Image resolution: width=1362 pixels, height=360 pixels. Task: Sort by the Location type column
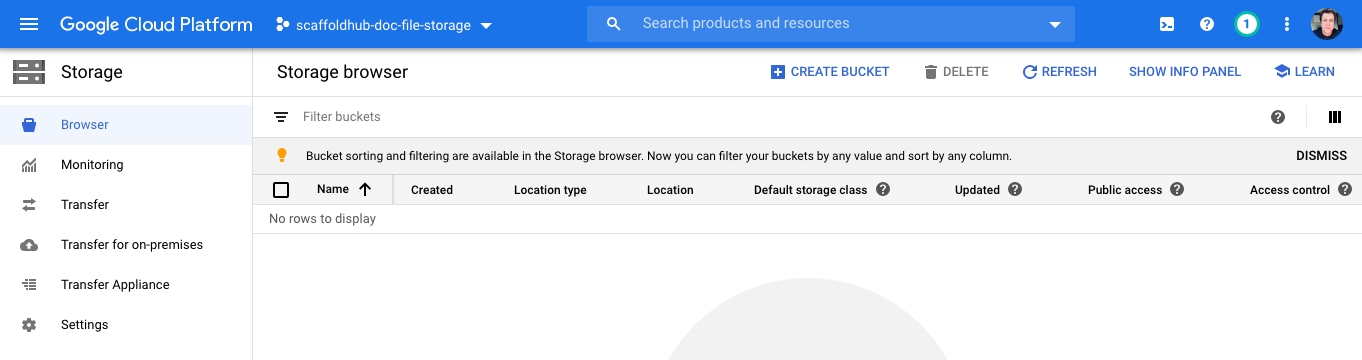(550, 190)
